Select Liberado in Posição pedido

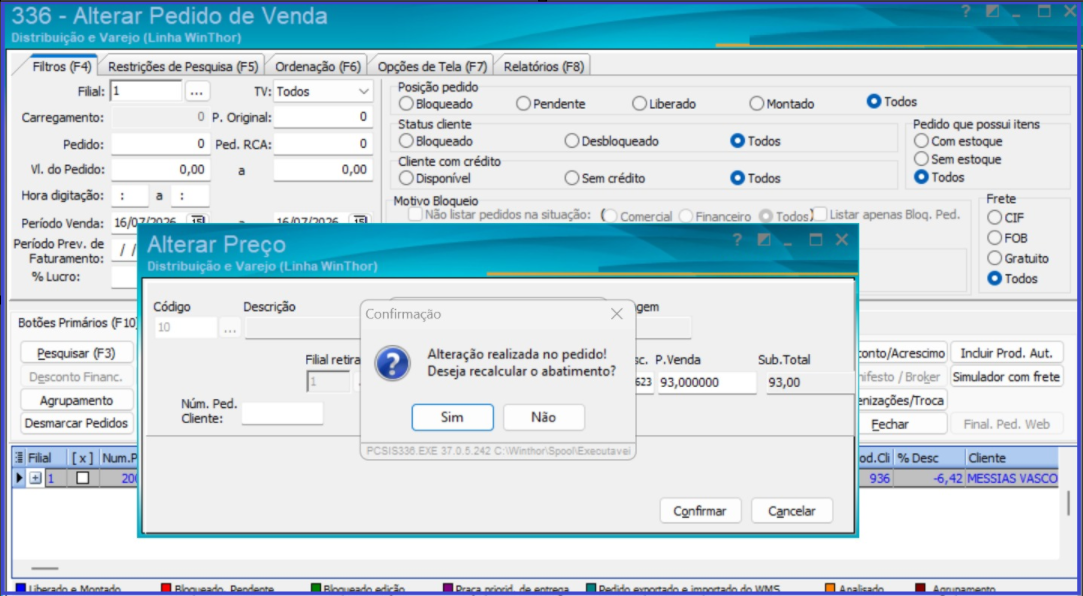pyautogui.click(x=664, y=104)
